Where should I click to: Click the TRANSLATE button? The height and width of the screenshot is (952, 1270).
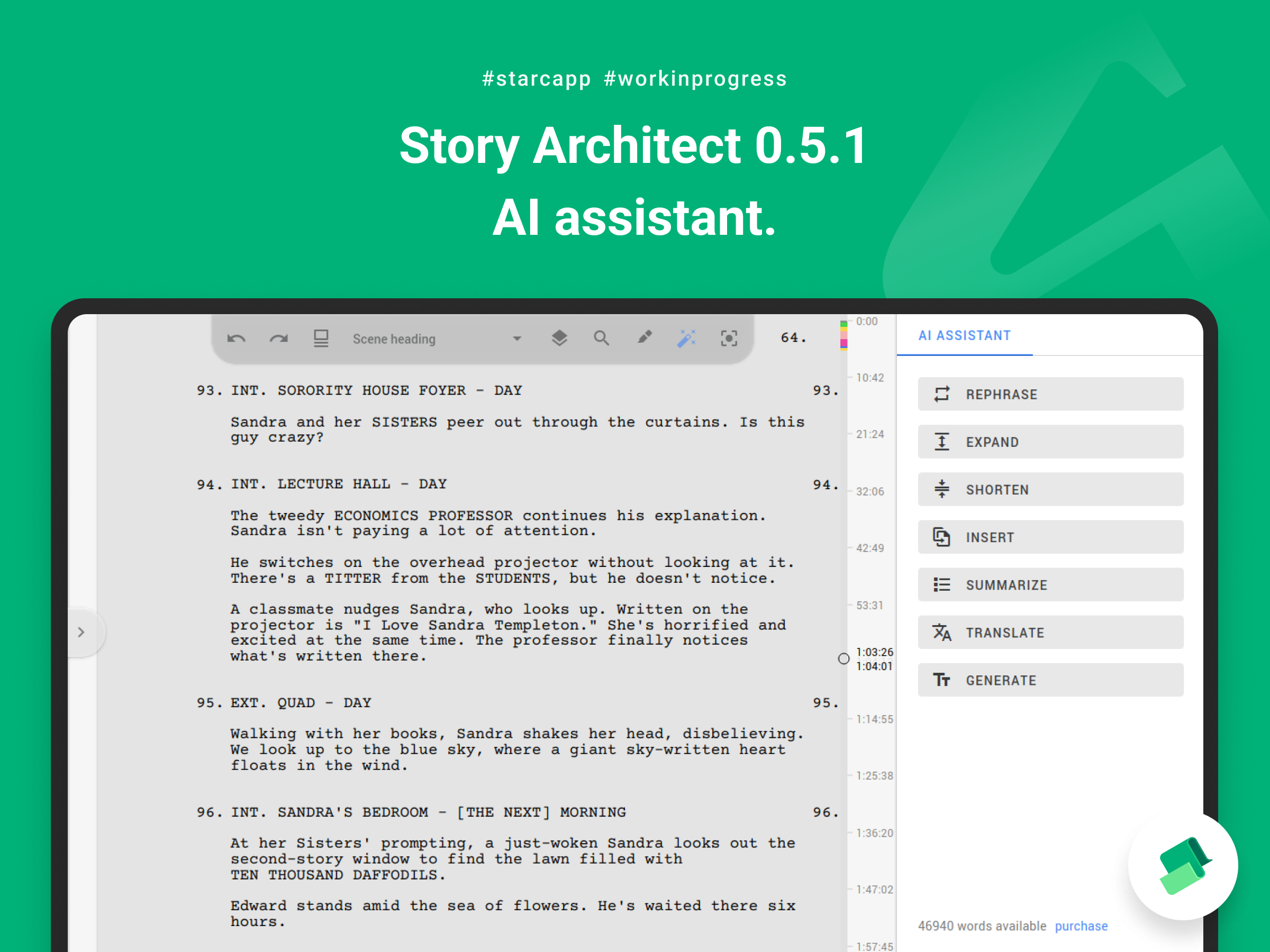coord(1051,633)
